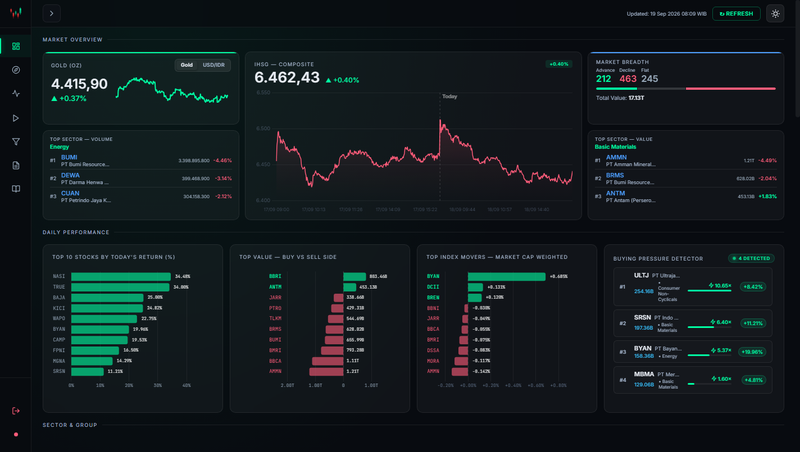Select the Gold toggle option
Screen dimensions: 800x452
click(x=187, y=65)
